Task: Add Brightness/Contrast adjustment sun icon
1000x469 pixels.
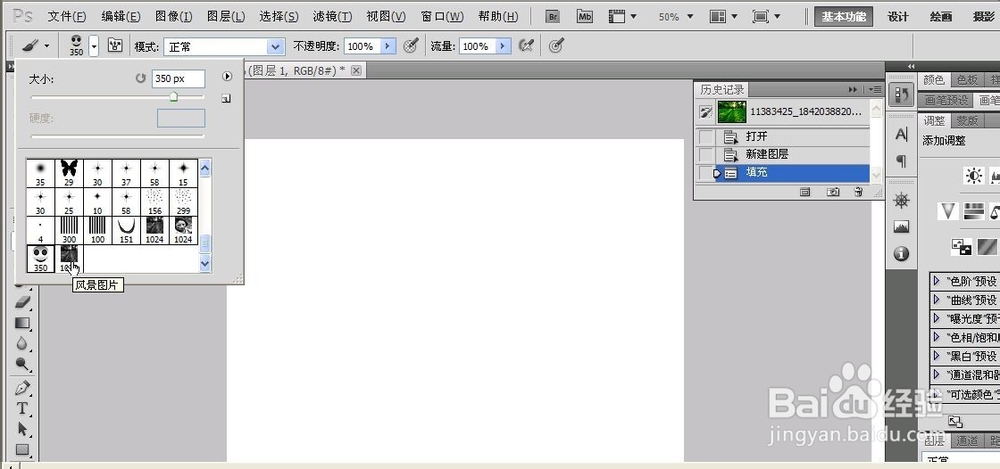Action: pos(973,176)
